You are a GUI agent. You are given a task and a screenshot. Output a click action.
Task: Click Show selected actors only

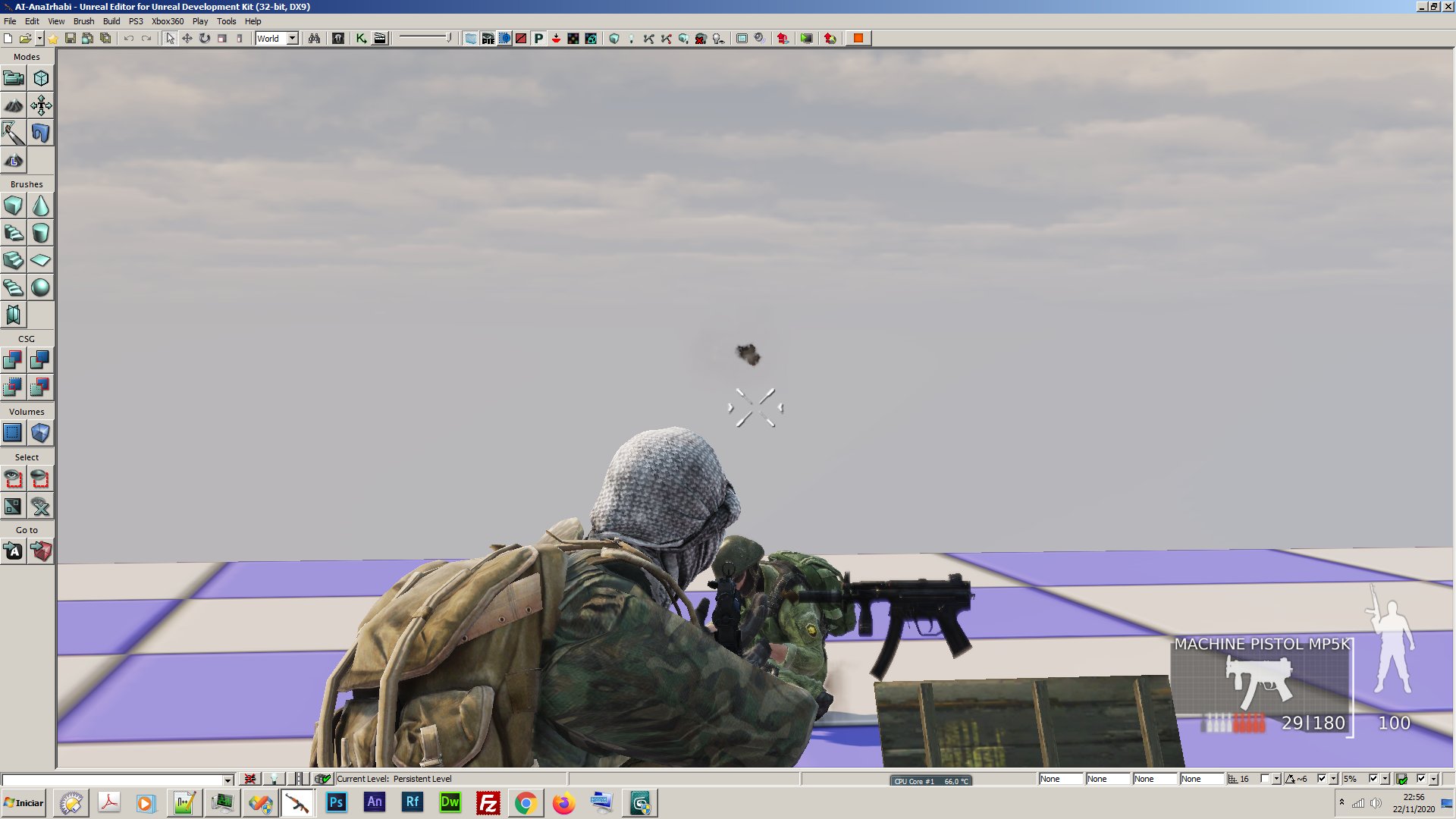click(14, 479)
